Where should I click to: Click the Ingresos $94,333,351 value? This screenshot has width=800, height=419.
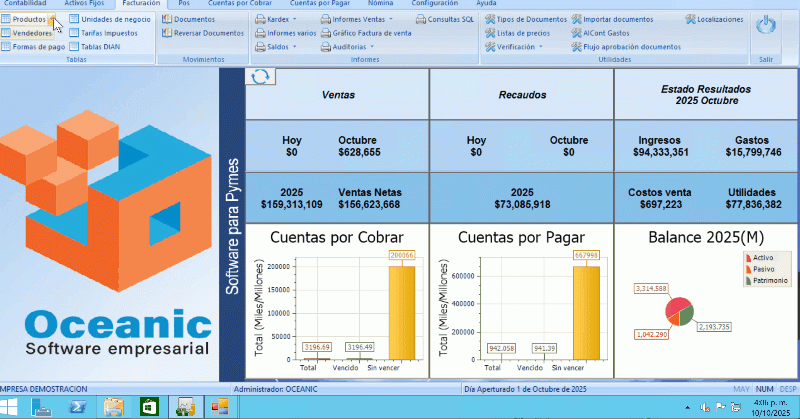pos(661,152)
